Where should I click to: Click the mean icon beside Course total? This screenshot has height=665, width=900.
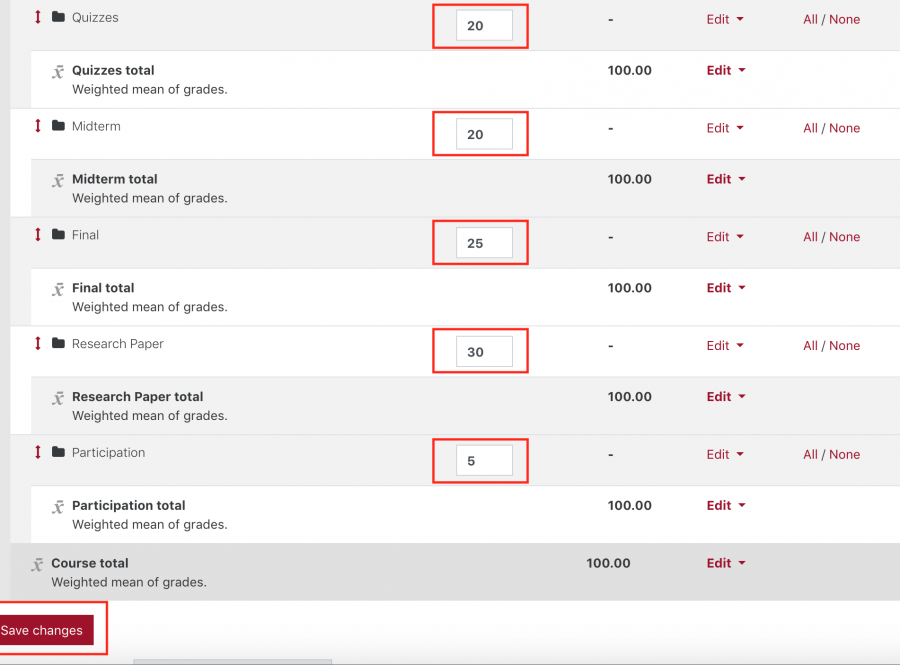pyautogui.click(x=37, y=565)
